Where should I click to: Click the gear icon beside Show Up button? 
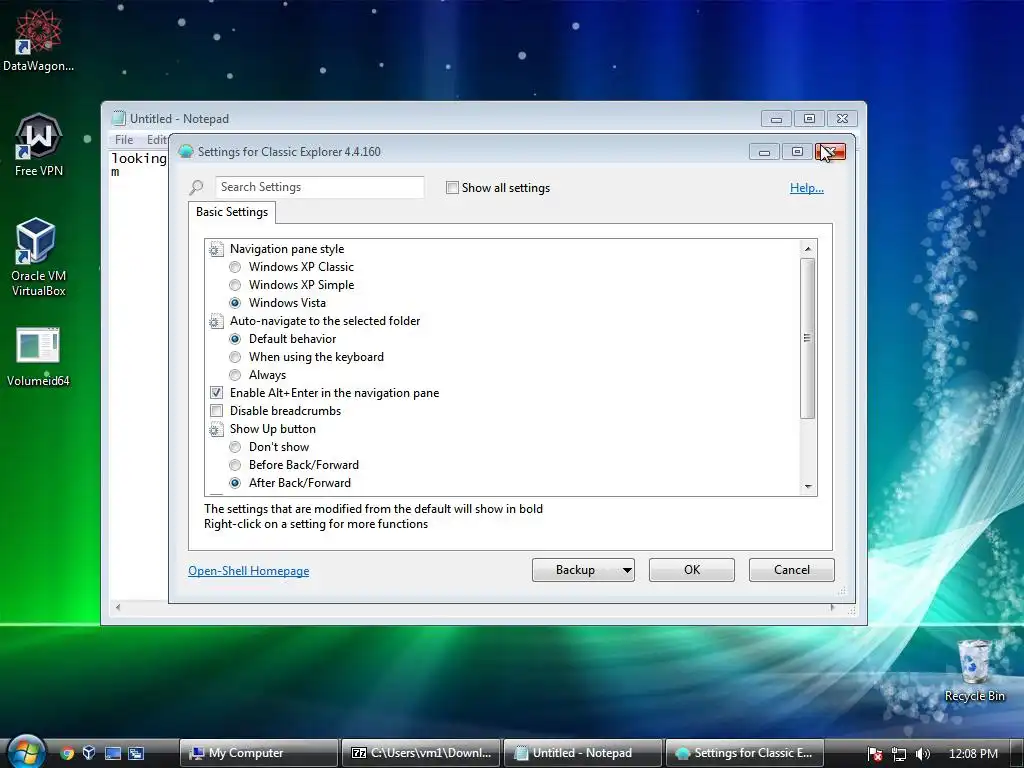click(x=216, y=429)
